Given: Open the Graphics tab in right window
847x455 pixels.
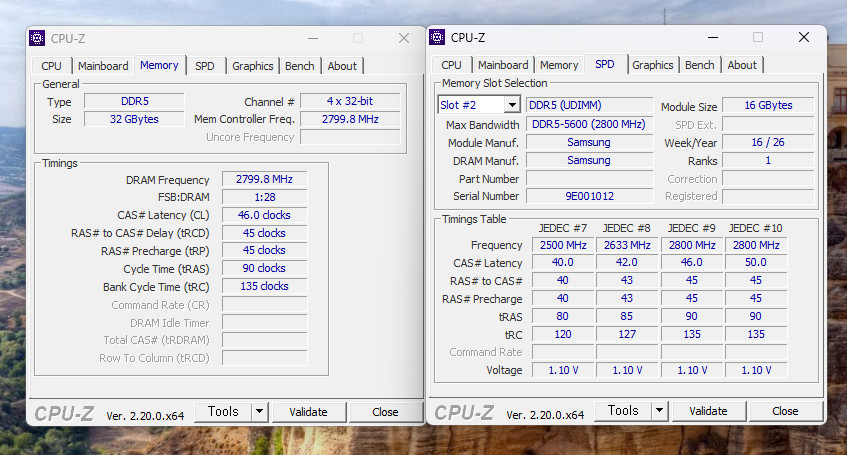Looking at the screenshot, I should (653, 65).
